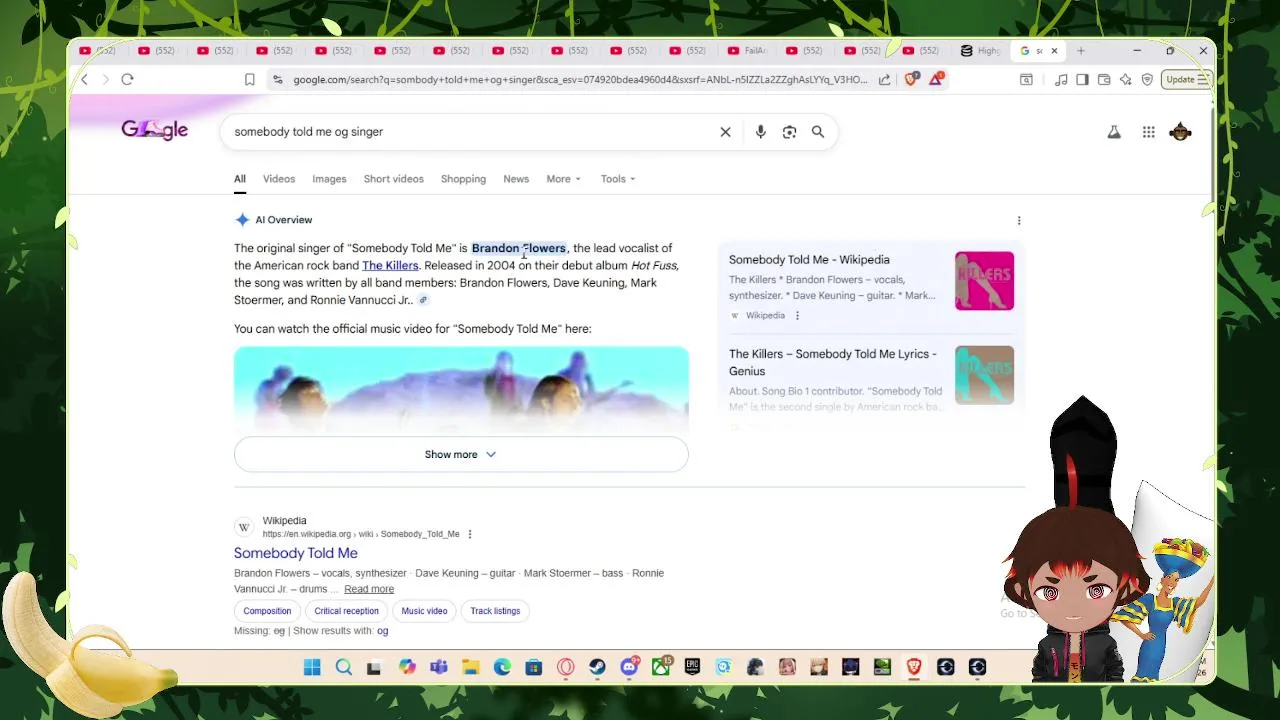Open File Explorer from taskbar
This screenshot has width=1280, height=720.
tap(470, 667)
